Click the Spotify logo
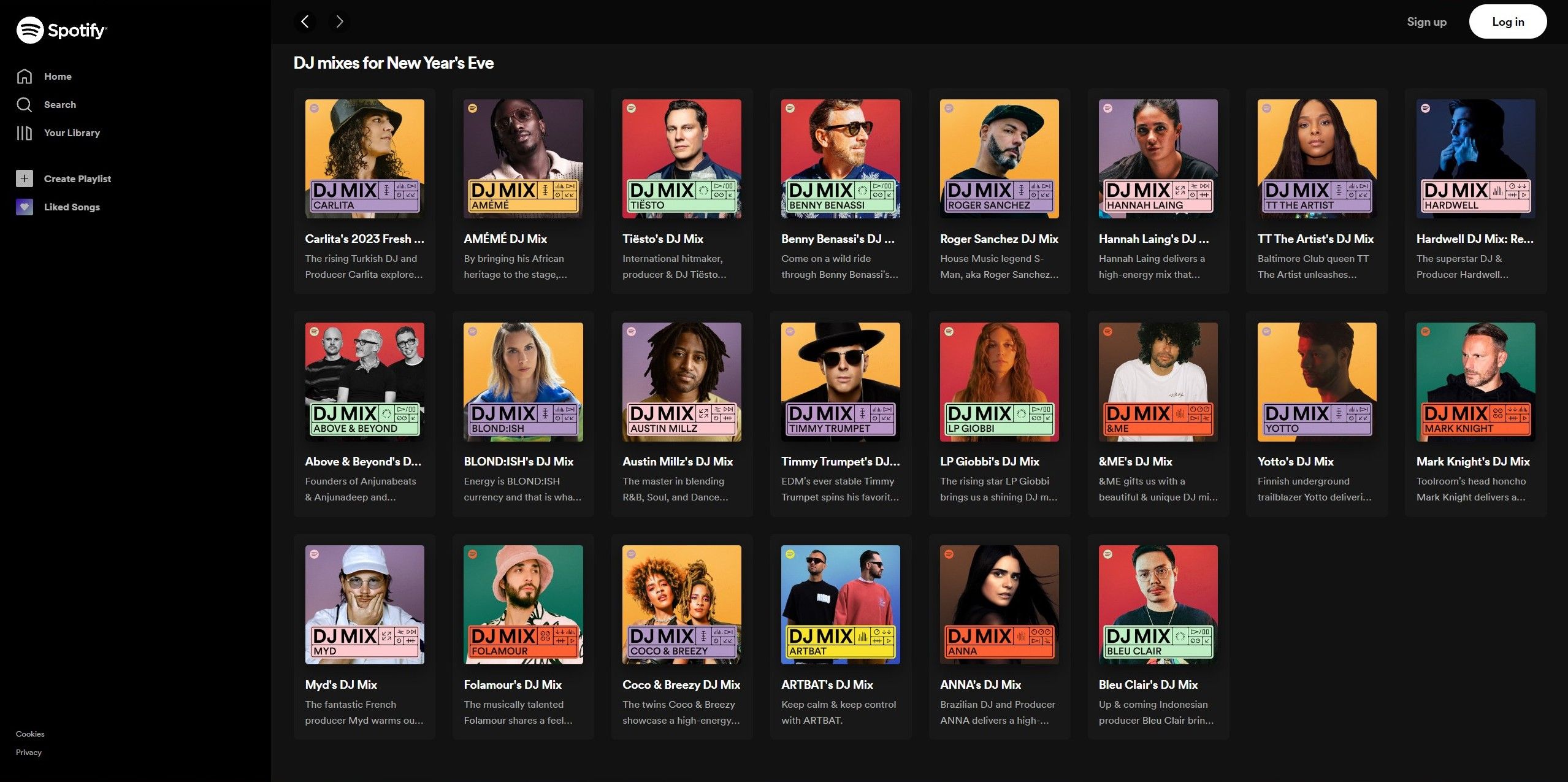This screenshot has height=782, width=1568. pyautogui.click(x=62, y=29)
